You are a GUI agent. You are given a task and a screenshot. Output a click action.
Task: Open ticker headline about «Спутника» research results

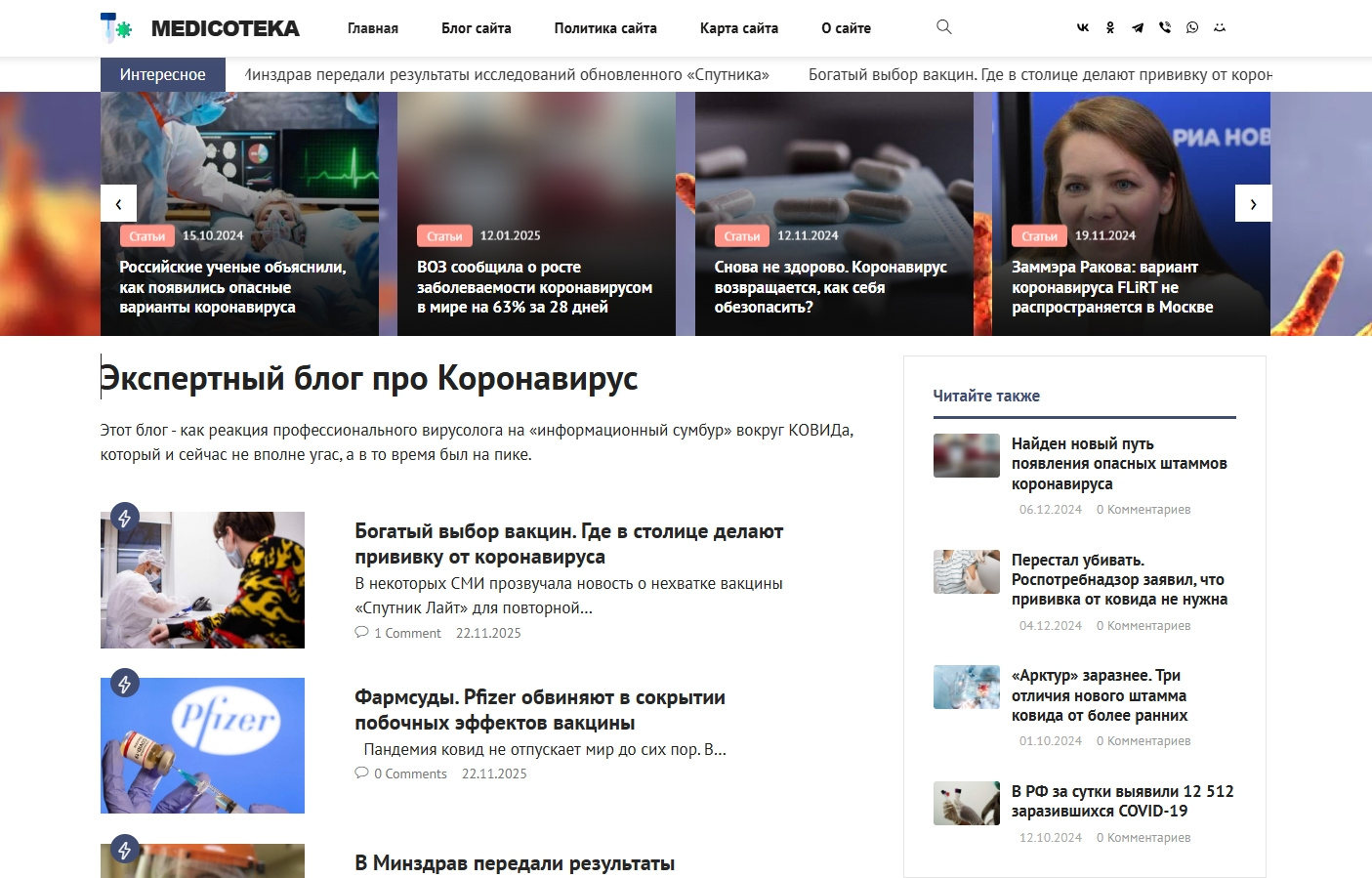click(507, 74)
